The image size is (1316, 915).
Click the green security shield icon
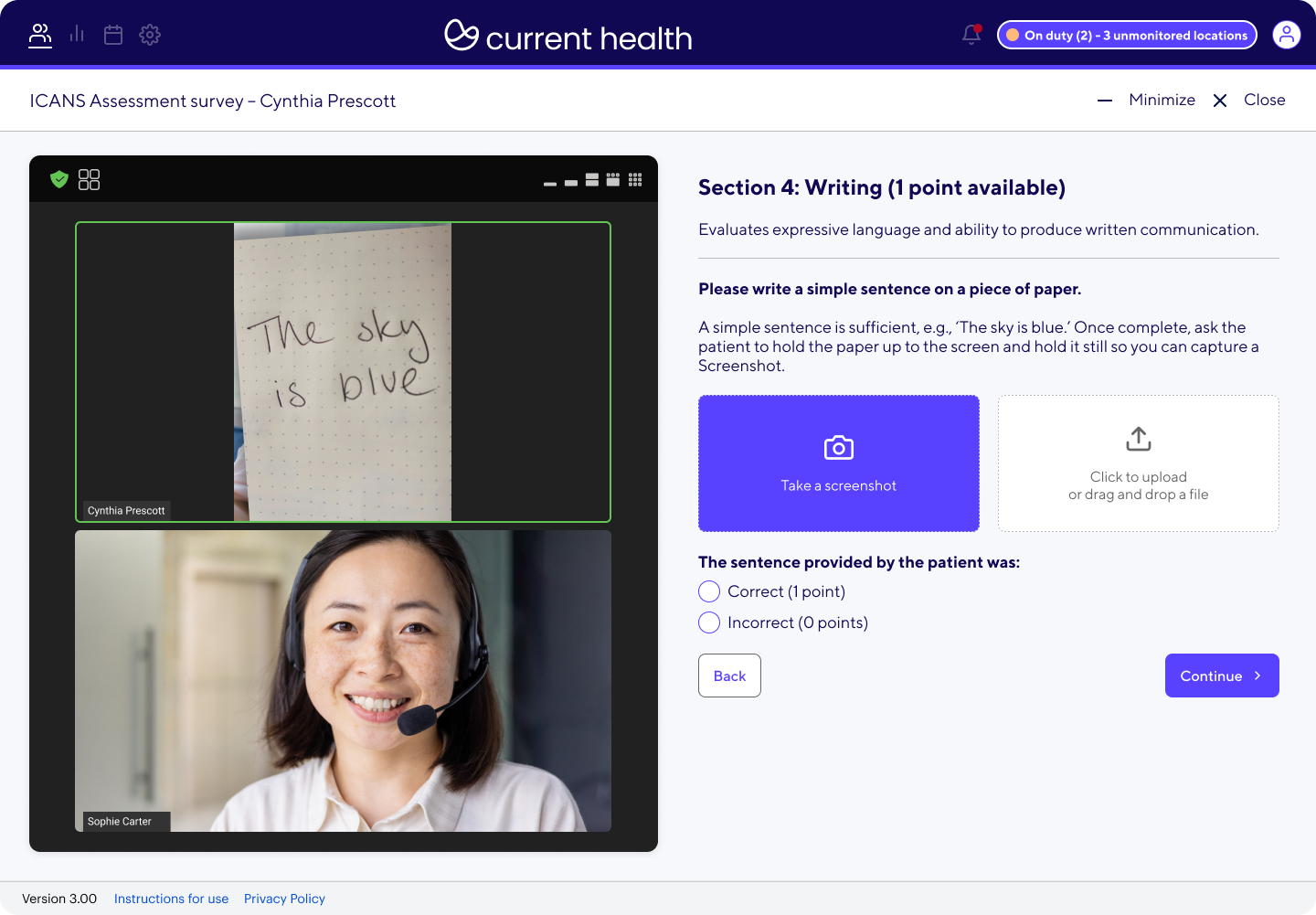[59, 179]
